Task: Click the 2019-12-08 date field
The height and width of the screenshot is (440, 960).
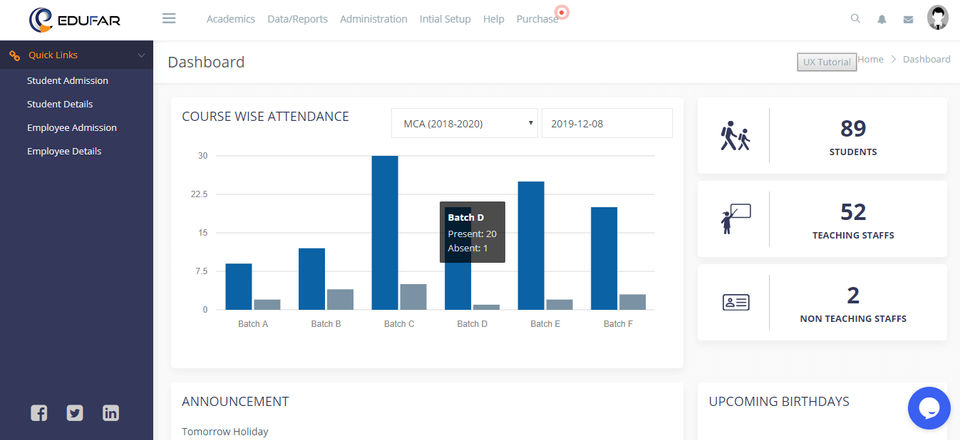Action: click(x=607, y=124)
